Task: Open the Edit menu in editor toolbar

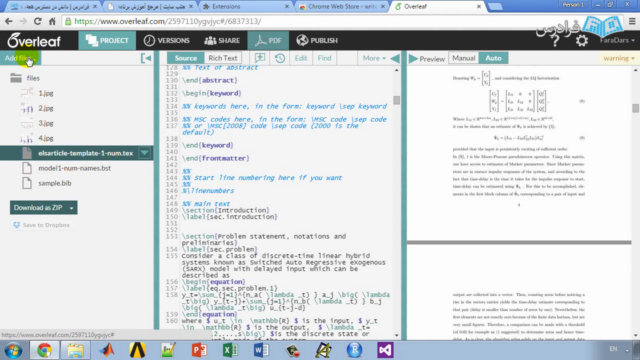Action: [x=301, y=58]
